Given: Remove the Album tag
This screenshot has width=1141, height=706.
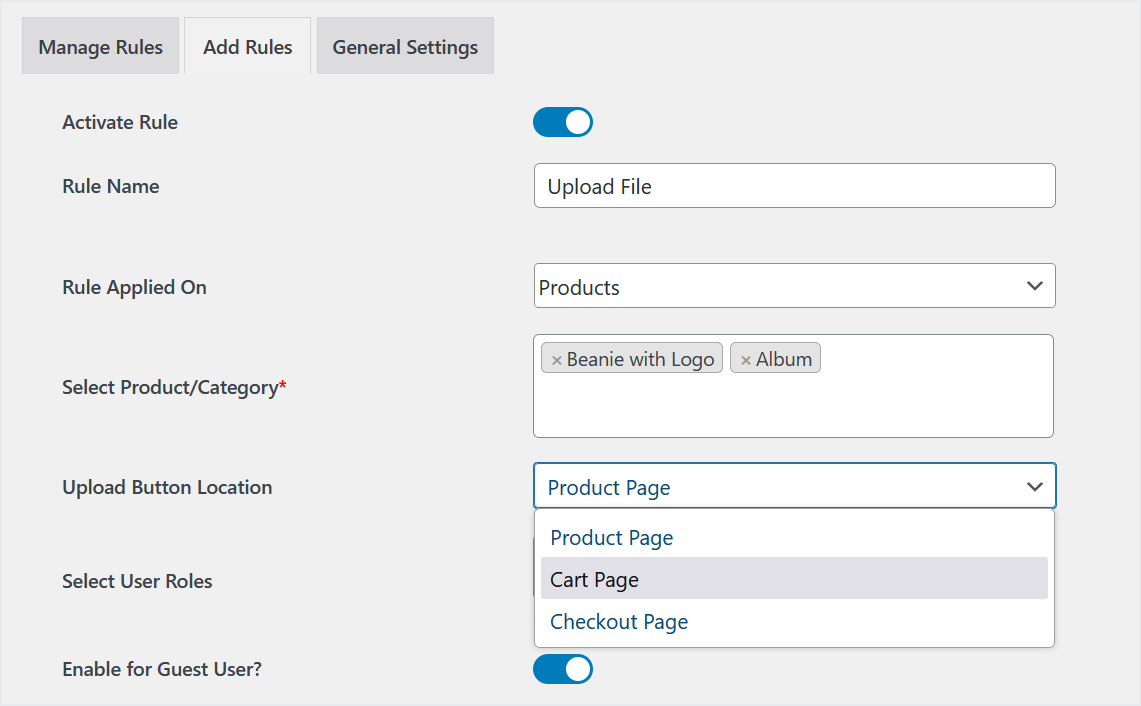Looking at the screenshot, I should pyautogui.click(x=746, y=360).
